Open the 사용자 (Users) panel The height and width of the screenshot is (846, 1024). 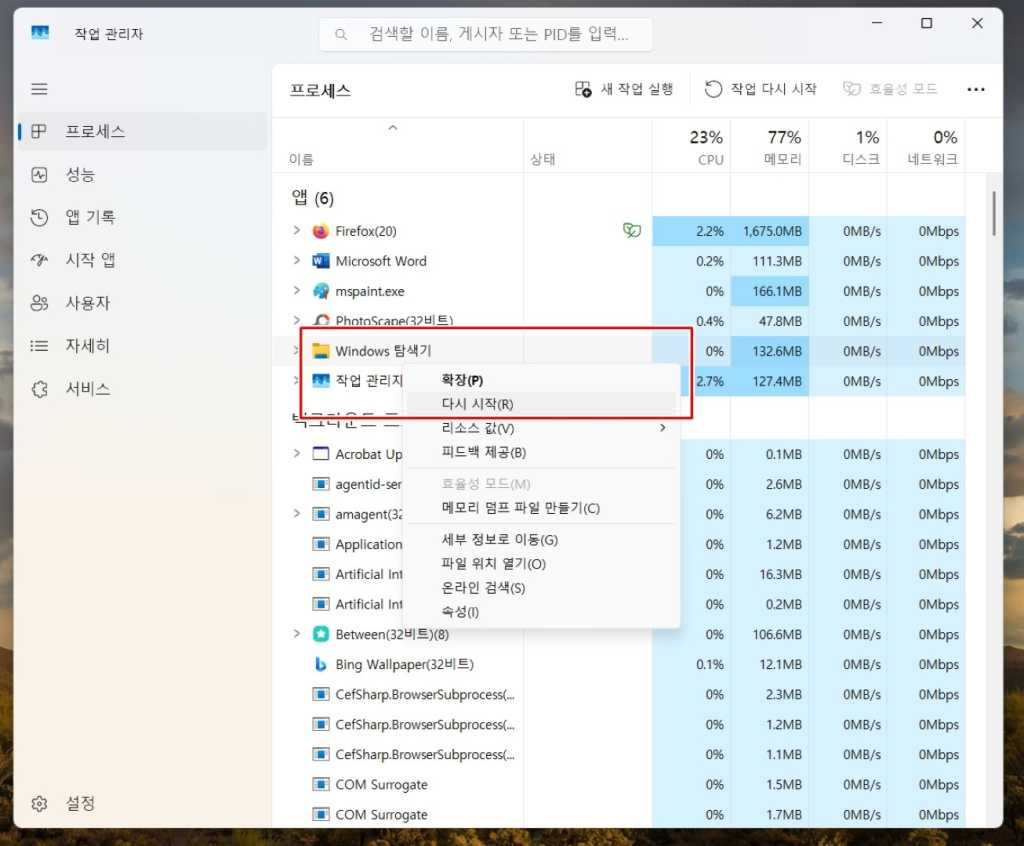88,302
